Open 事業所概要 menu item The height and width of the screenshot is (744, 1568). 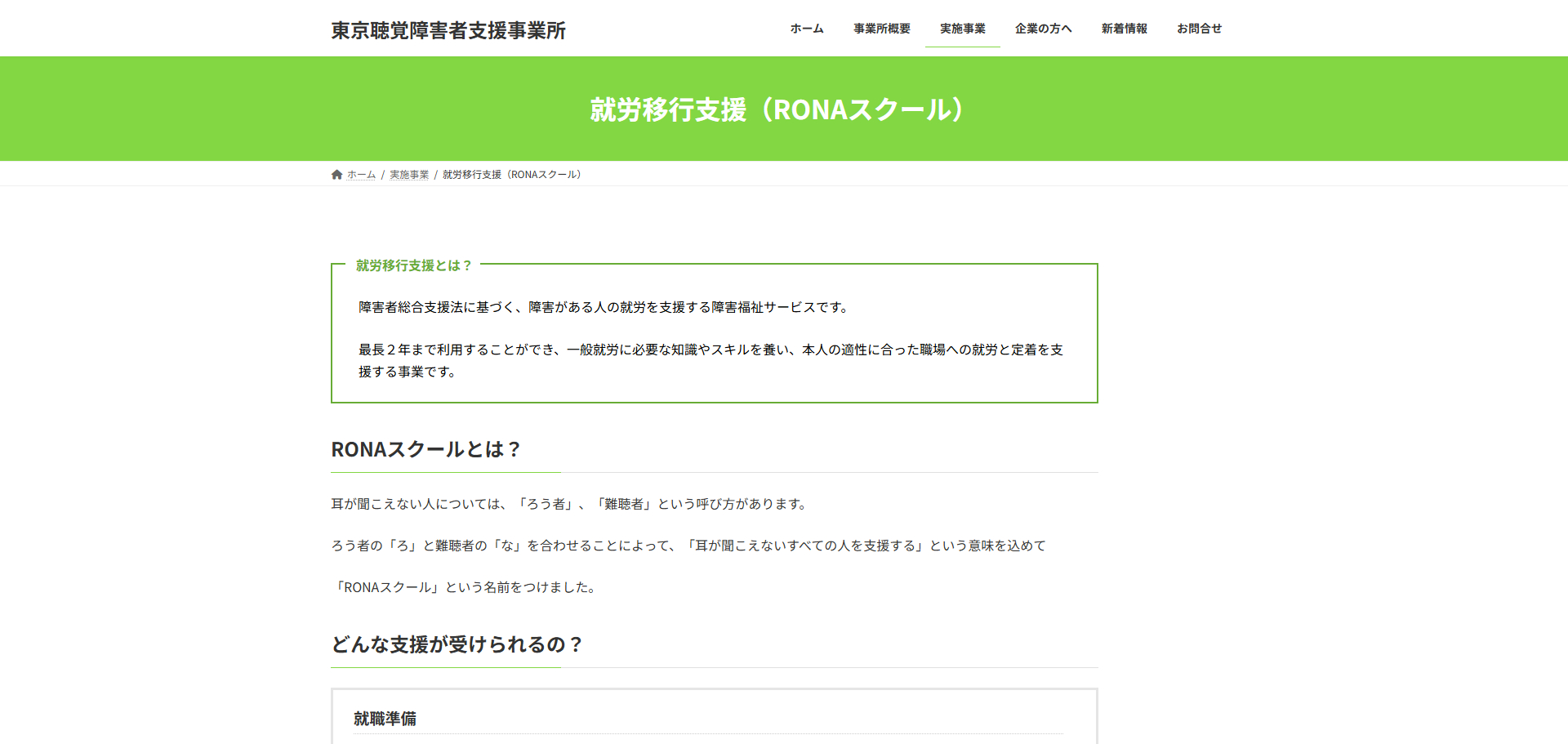tap(882, 29)
